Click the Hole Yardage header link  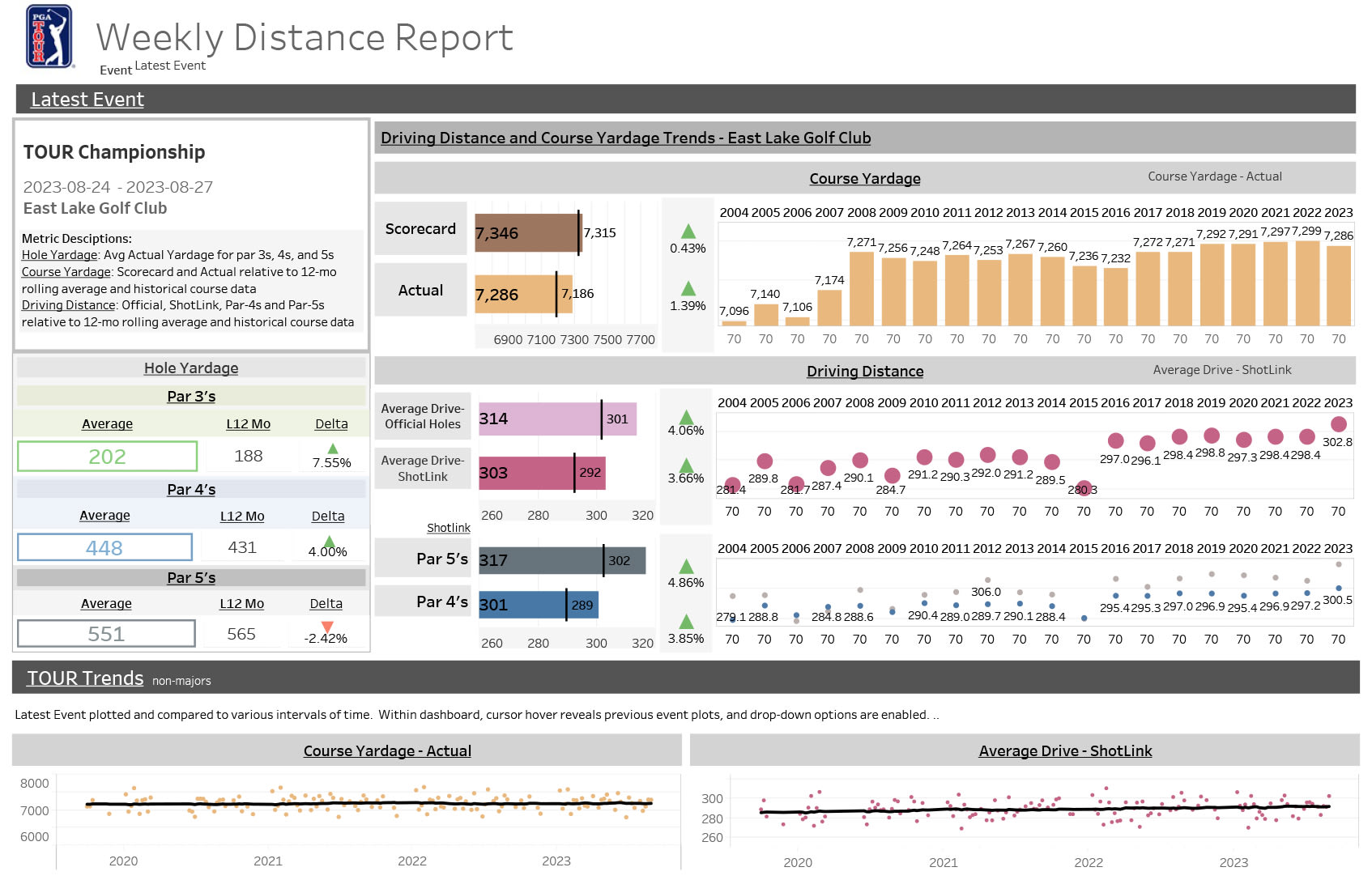pyautogui.click(x=190, y=368)
